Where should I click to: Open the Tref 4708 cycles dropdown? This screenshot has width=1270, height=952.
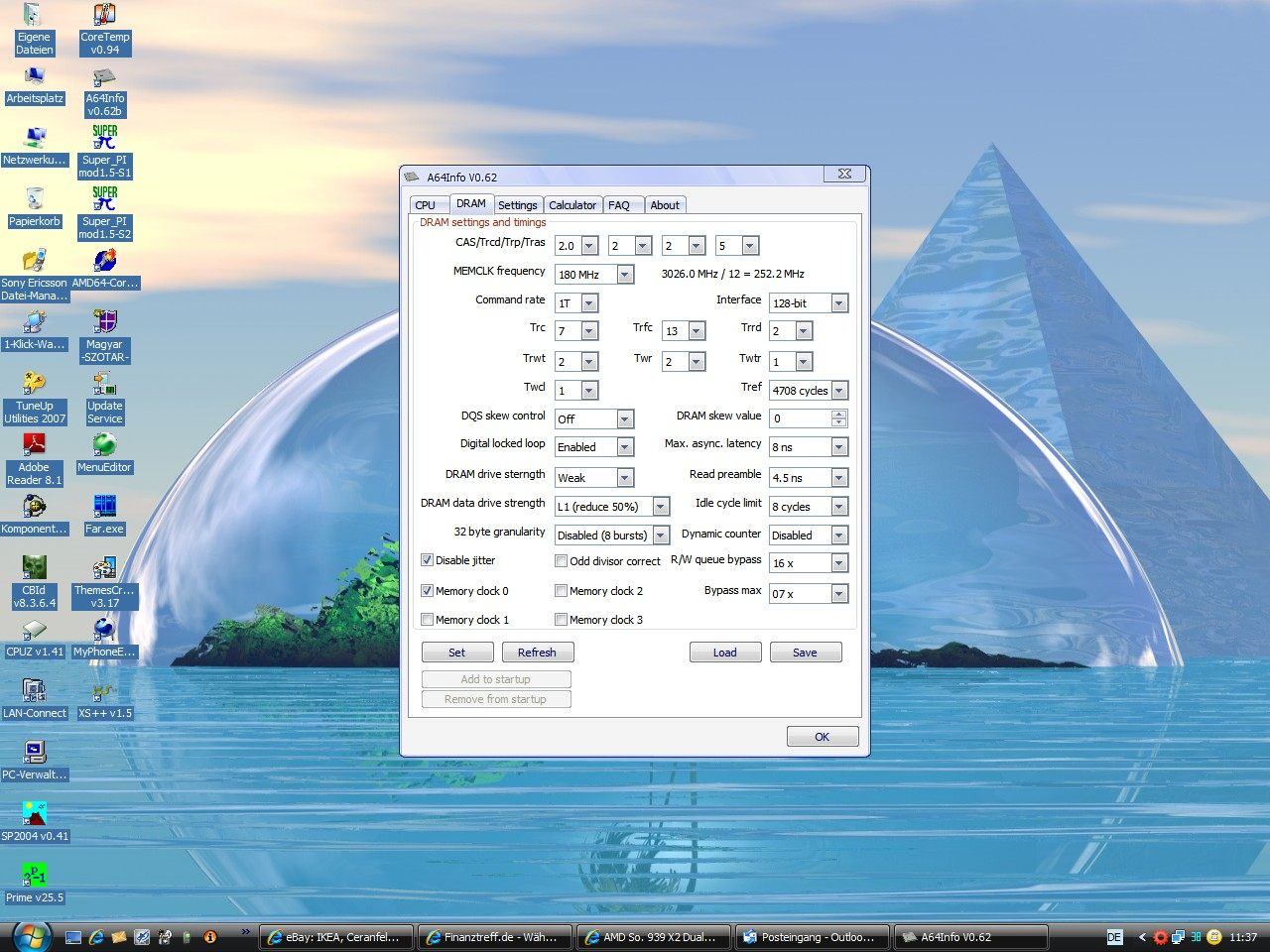coord(839,391)
